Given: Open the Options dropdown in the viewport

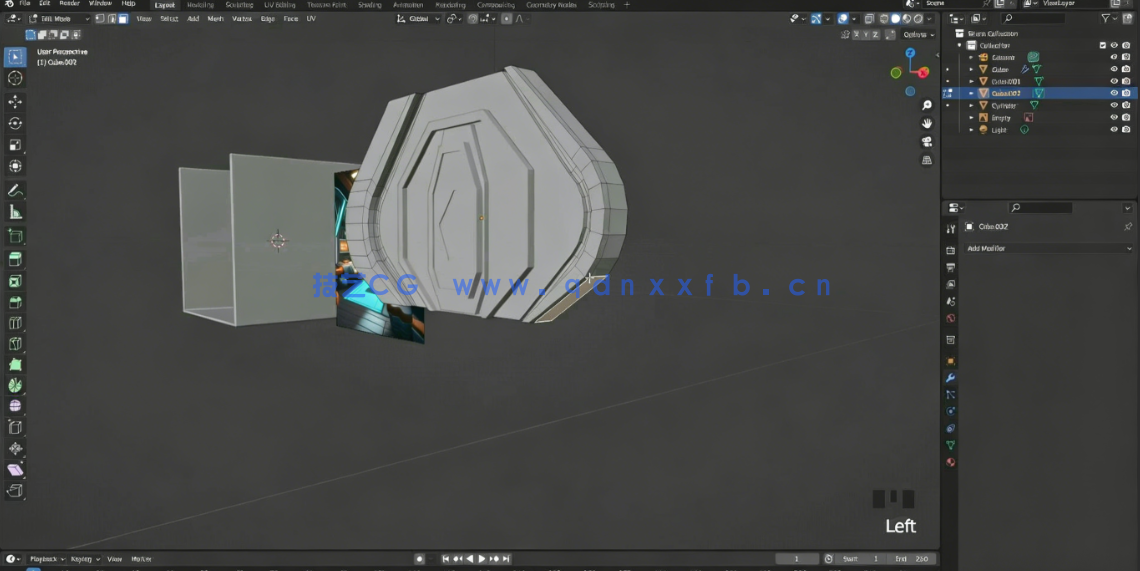Looking at the screenshot, I should [x=919, y=34].
